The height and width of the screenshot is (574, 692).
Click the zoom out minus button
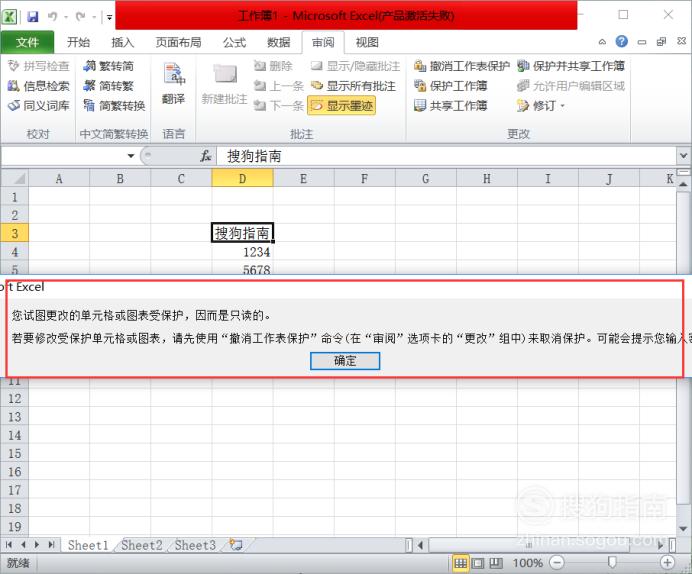[557, 563]
